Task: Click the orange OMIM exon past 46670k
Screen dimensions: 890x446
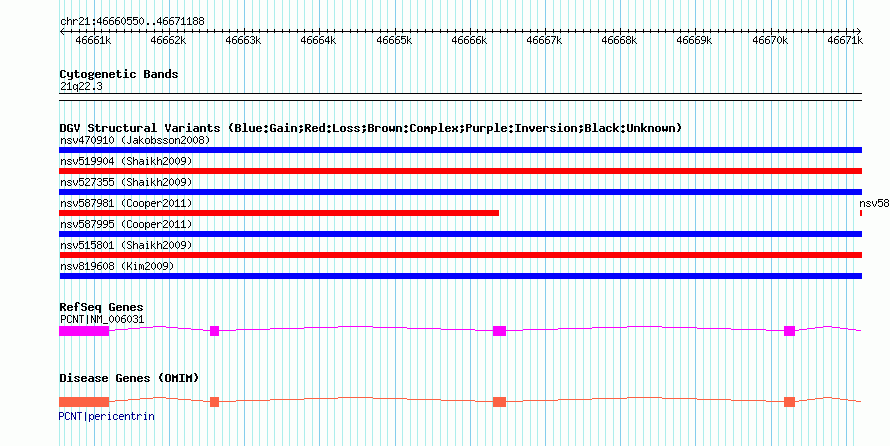Action: coord(790,402)
